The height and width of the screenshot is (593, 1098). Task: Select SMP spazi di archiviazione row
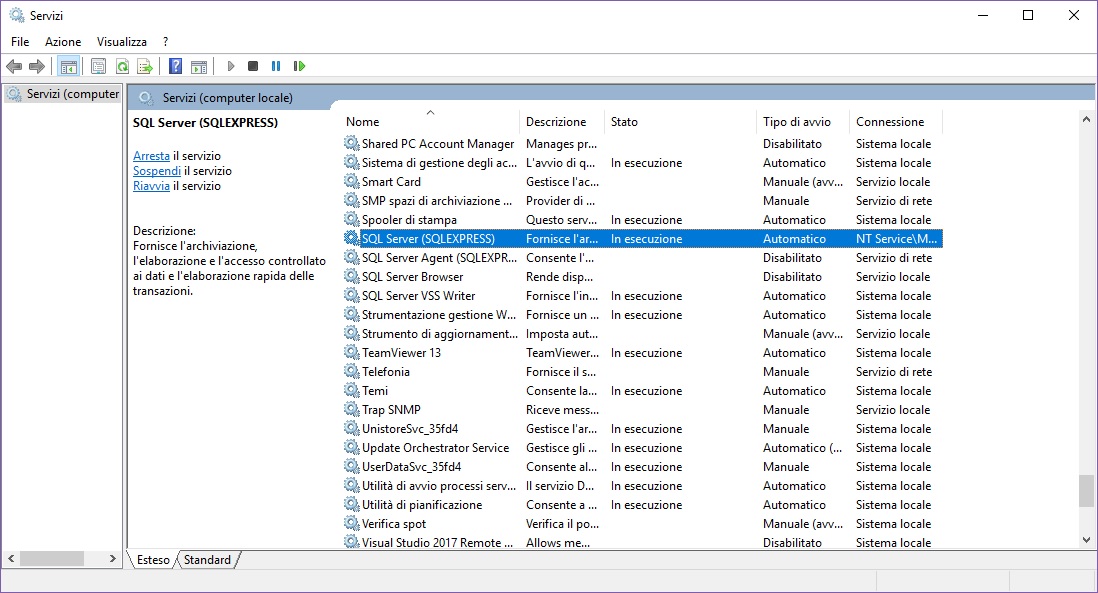643,200
